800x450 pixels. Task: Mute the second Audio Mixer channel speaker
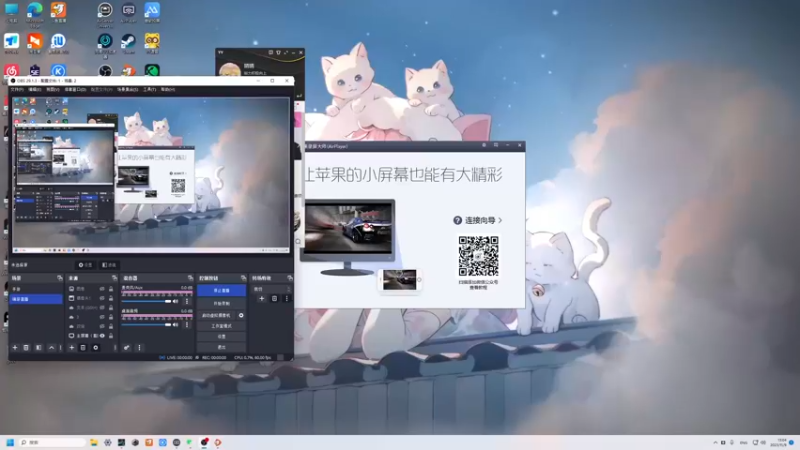pos(176,324)
